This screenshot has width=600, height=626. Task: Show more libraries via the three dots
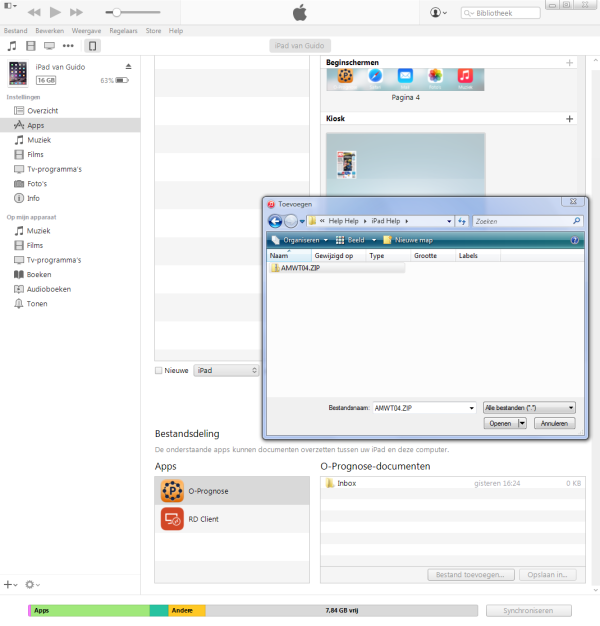tap(68, 46)
